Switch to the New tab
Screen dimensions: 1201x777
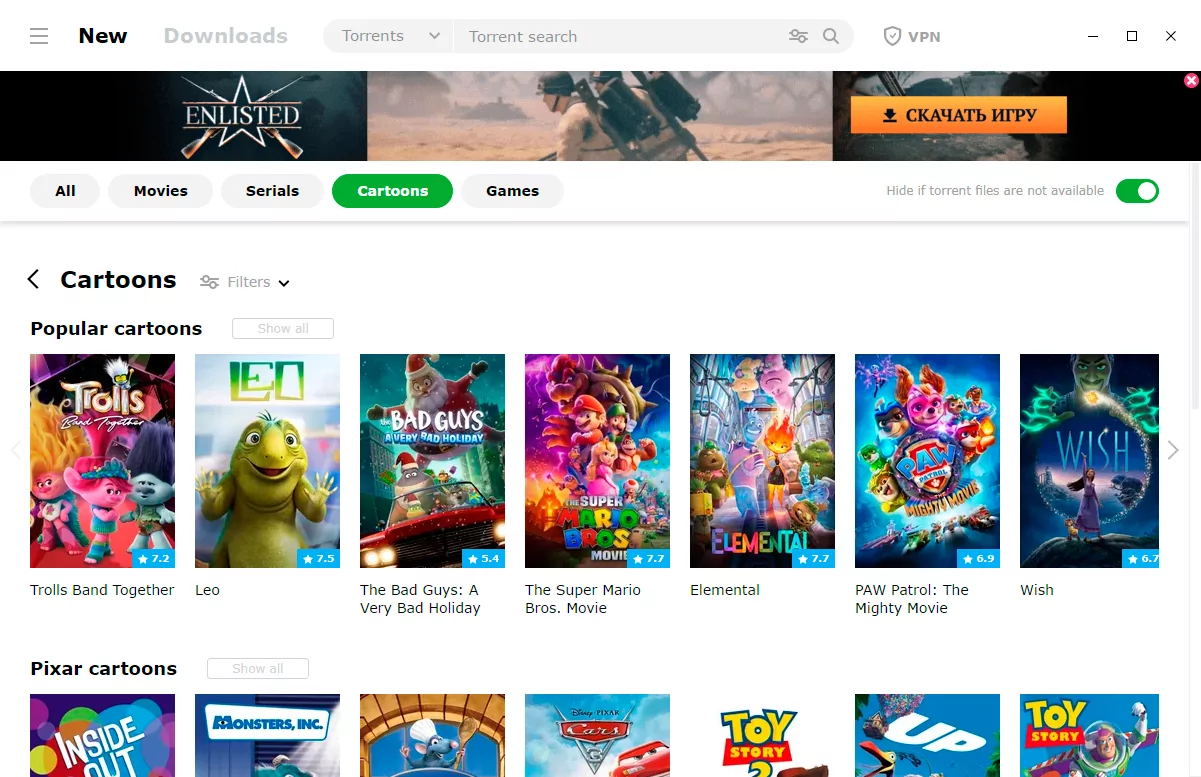pos(103,36)
